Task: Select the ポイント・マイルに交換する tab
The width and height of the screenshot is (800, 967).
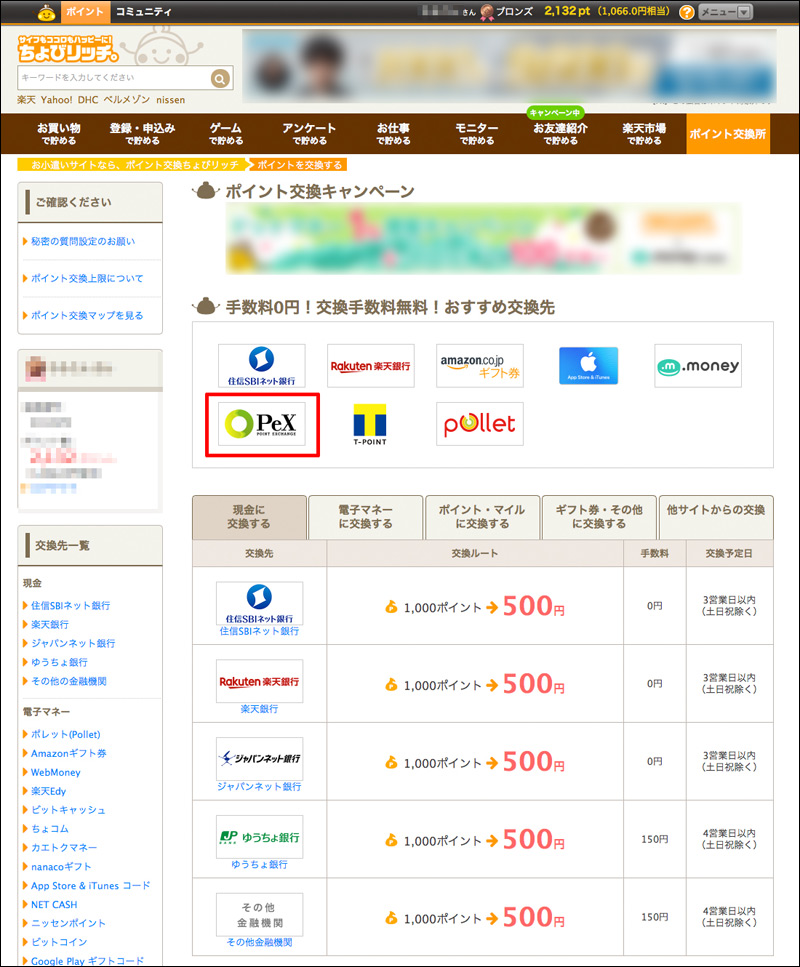Action: [x=482, y=517]
